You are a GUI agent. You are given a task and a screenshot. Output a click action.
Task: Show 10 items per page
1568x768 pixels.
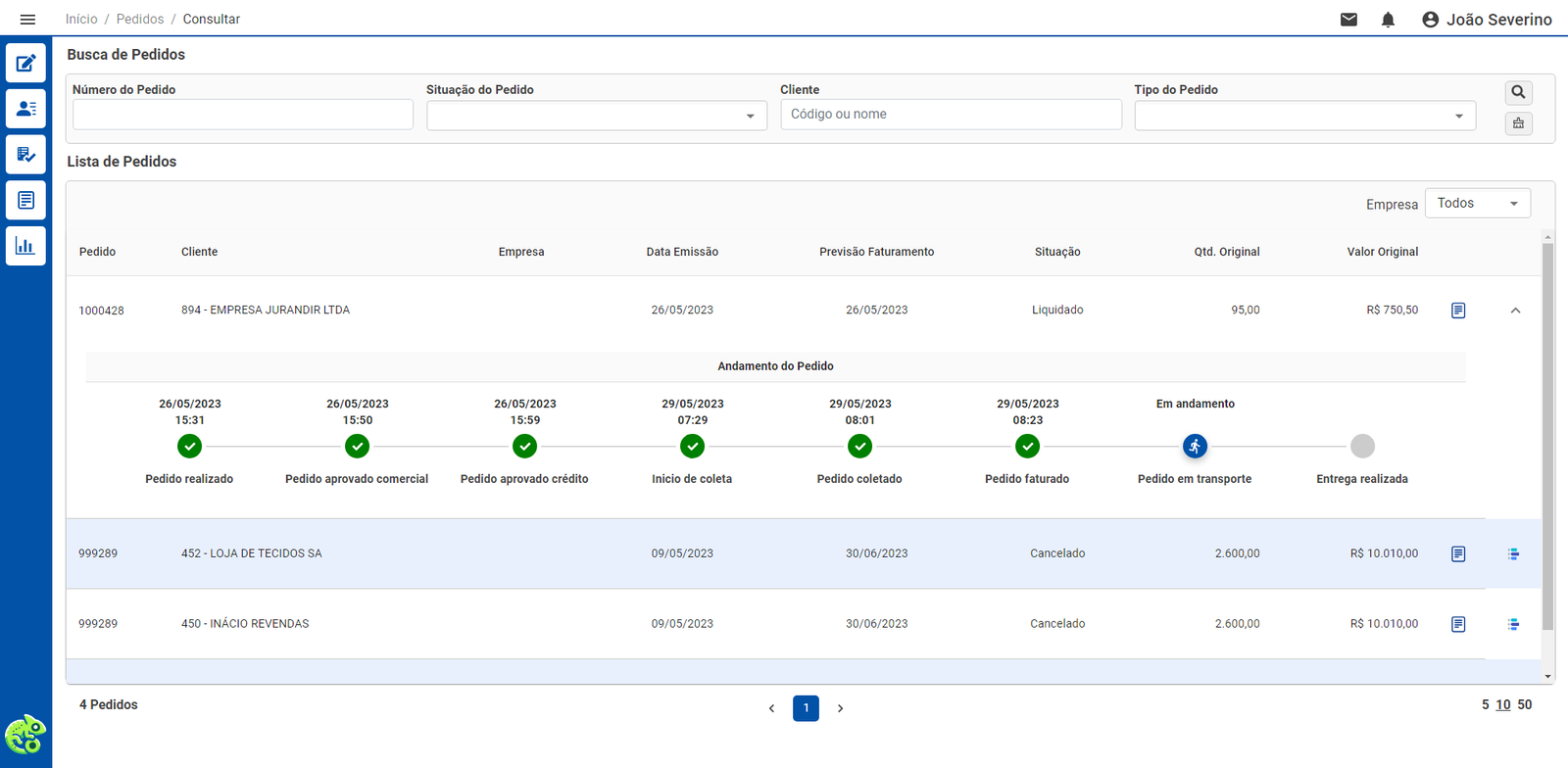pyautogui.click(x=1503, y=705)
